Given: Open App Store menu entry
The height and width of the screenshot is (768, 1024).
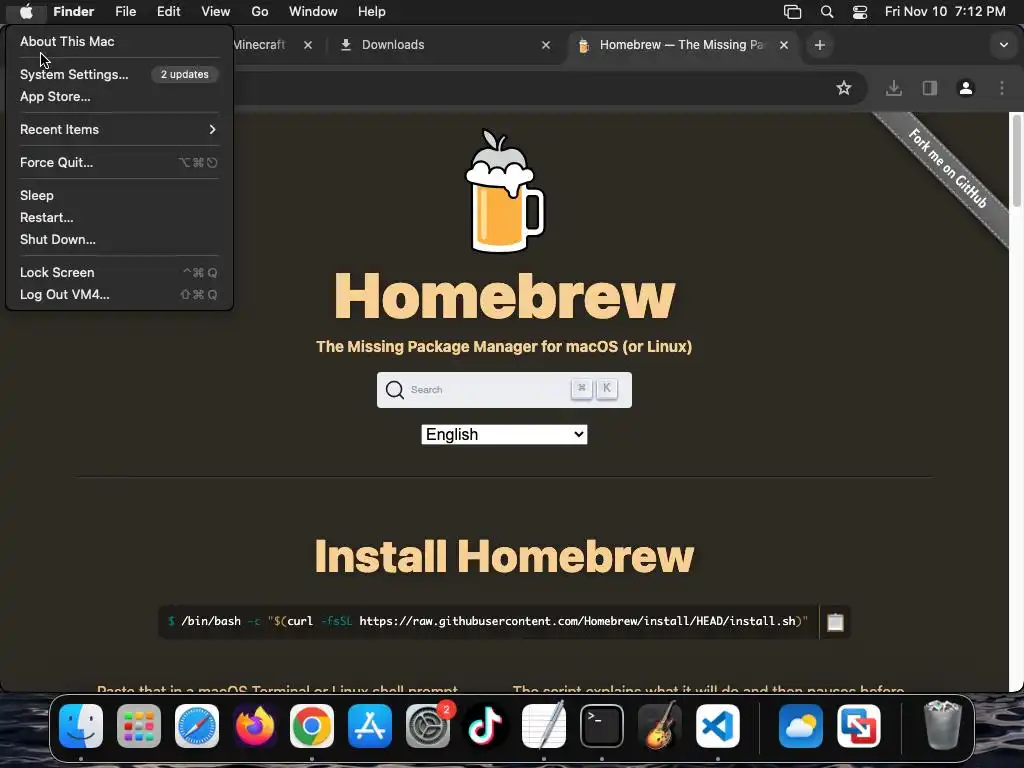Looking at the screenshot, I should click(55, 97).
